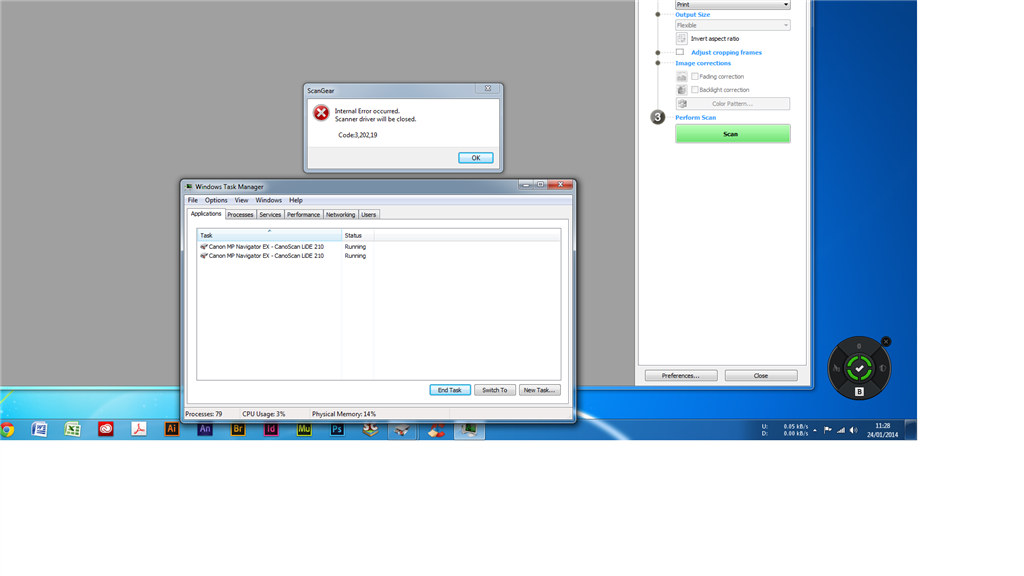Click the Switch To button
The image size is (1024, 576).
tap(494, 390)
